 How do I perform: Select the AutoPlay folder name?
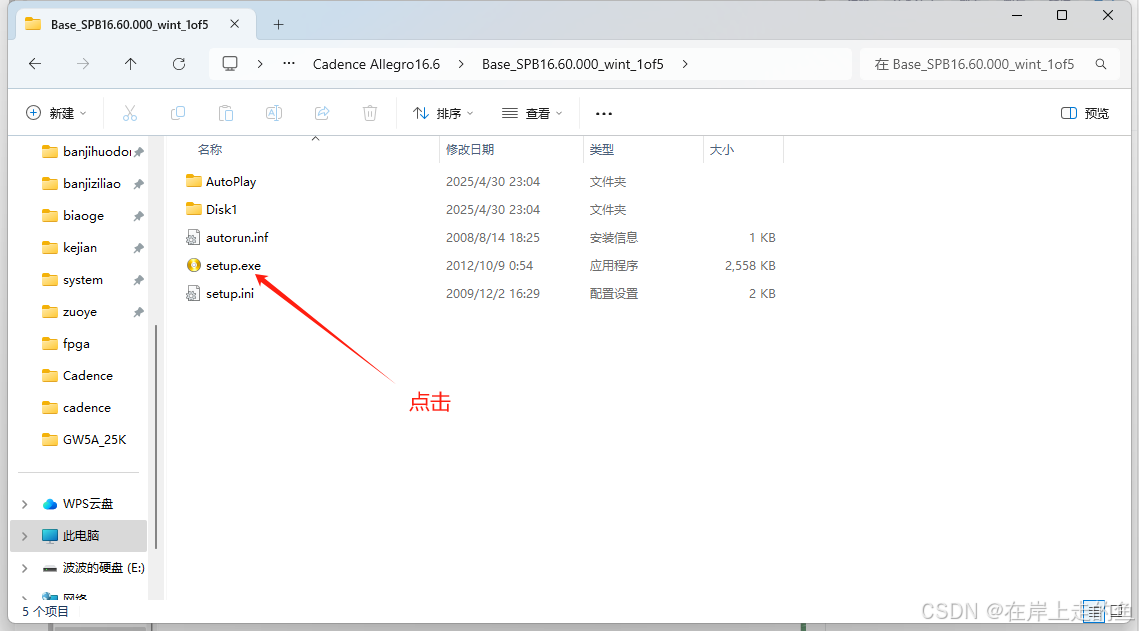tap(231, 182)
